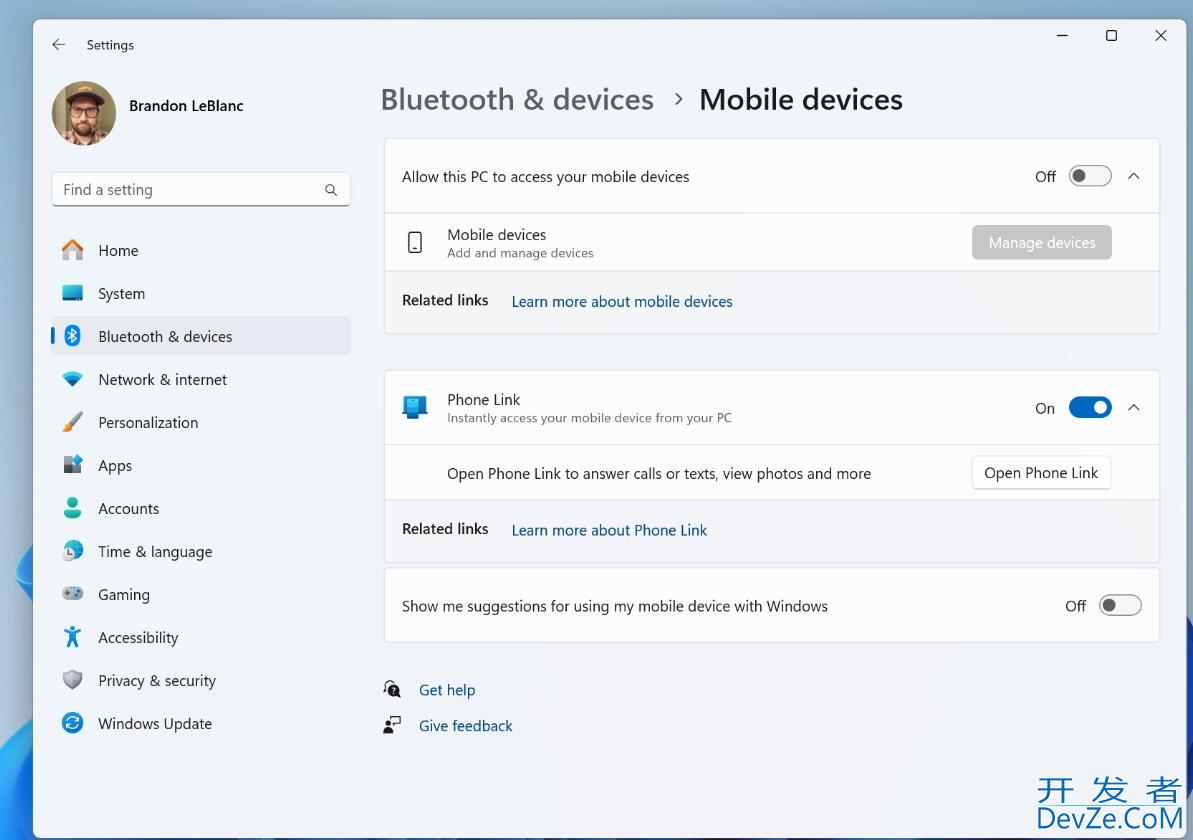Go to System settings
Screen dimensions: 1193x840
pyautogui.click(x=201, y=293)
